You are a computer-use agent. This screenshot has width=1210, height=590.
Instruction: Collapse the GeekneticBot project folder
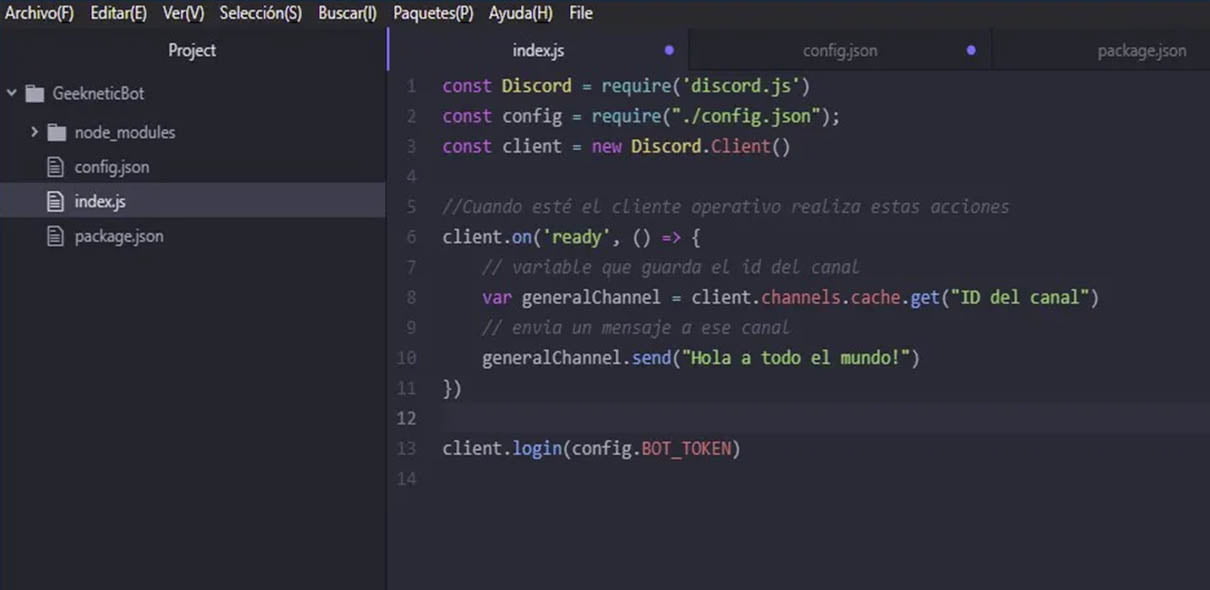point(11,92)
